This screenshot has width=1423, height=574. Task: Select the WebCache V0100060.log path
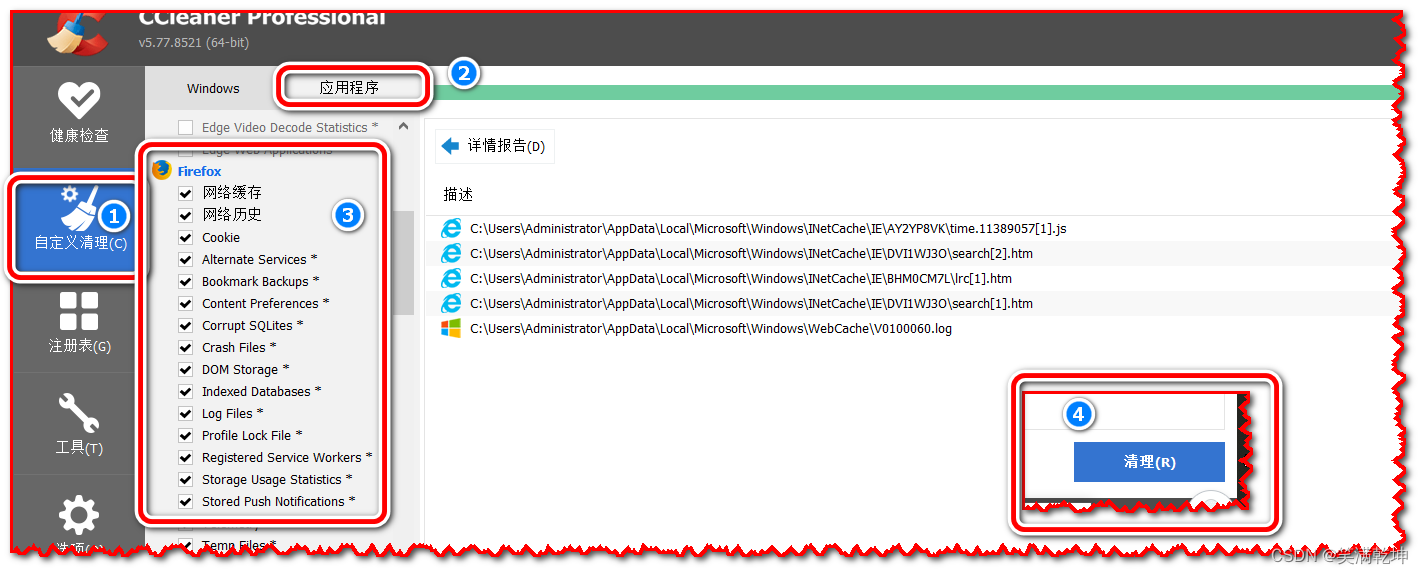[711, 328]
